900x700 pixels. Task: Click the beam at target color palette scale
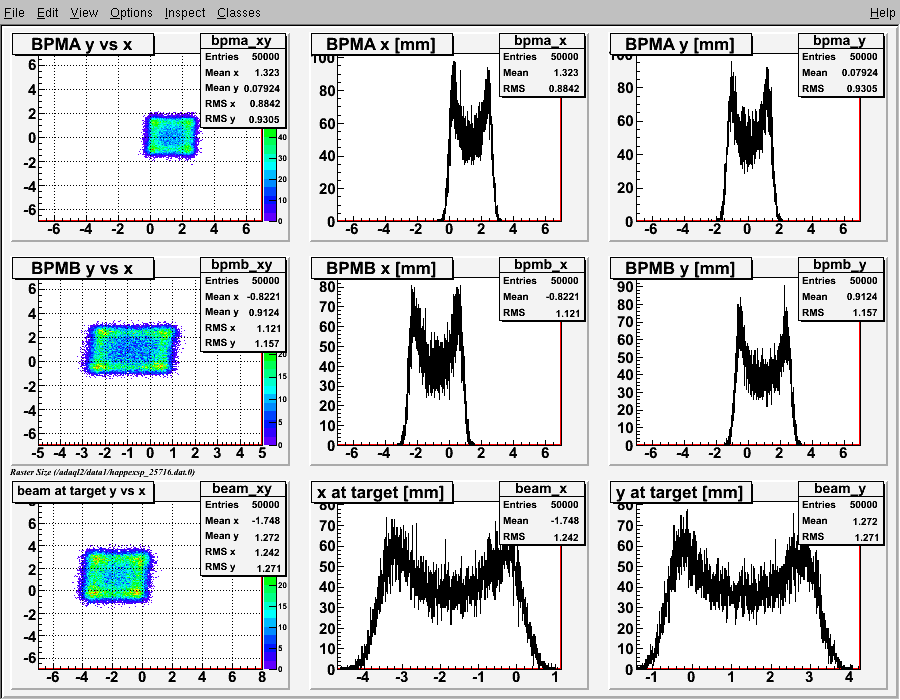[270, 623]
